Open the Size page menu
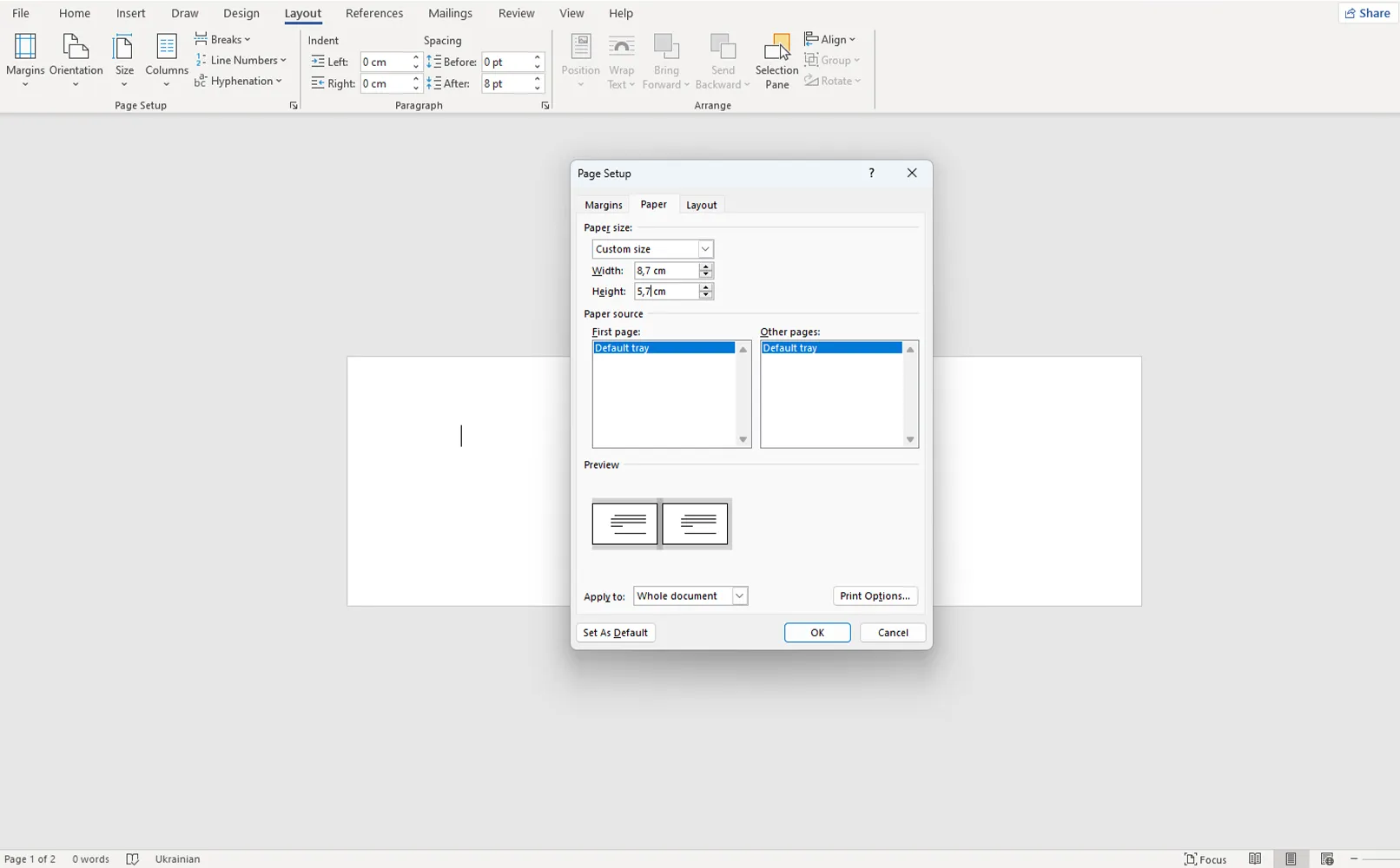 [x=124, y=60]
